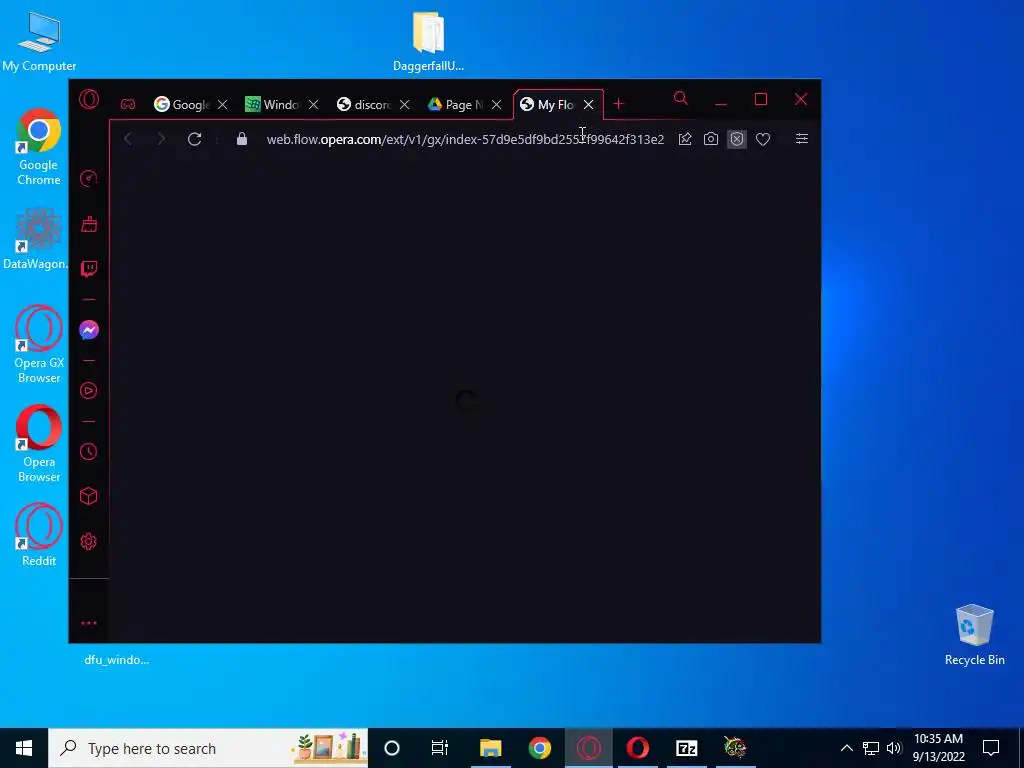1024x768 pixels.
Task: Add page to bookmarks heart icon
Action: pyautogui.click(x=763, y=139)
